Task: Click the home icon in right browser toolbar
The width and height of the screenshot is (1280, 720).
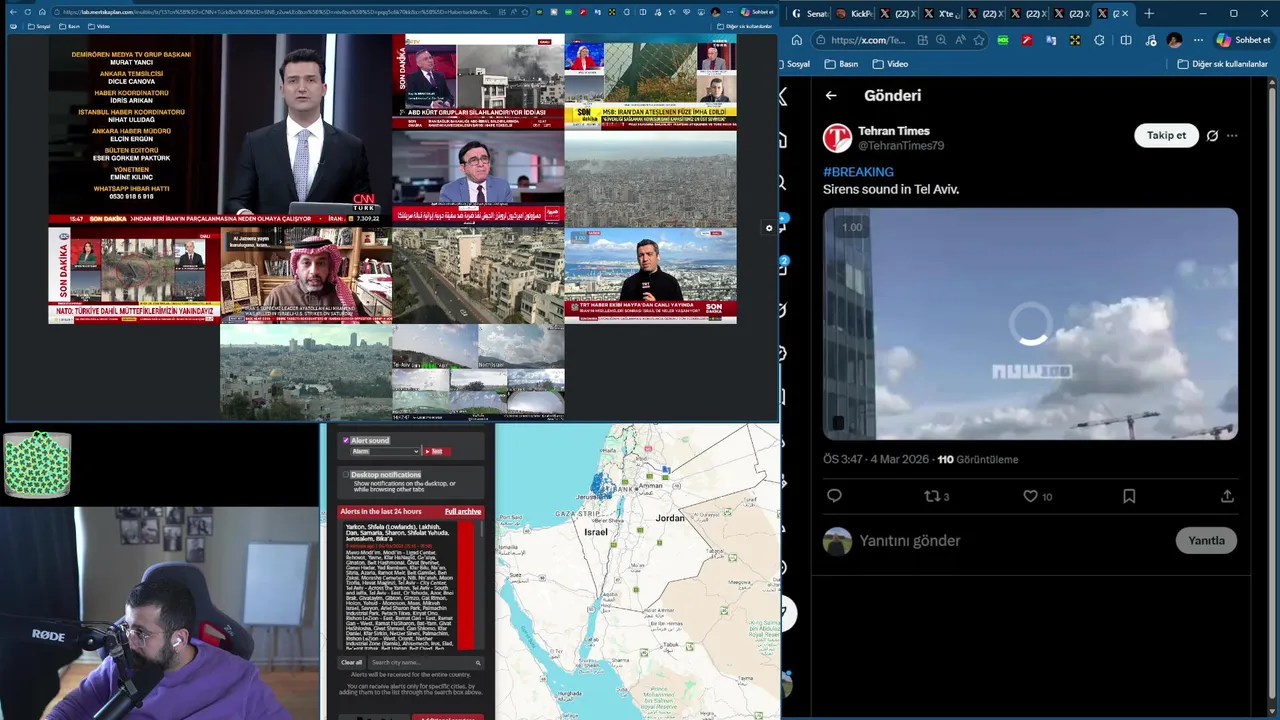Action: (796, 40)
